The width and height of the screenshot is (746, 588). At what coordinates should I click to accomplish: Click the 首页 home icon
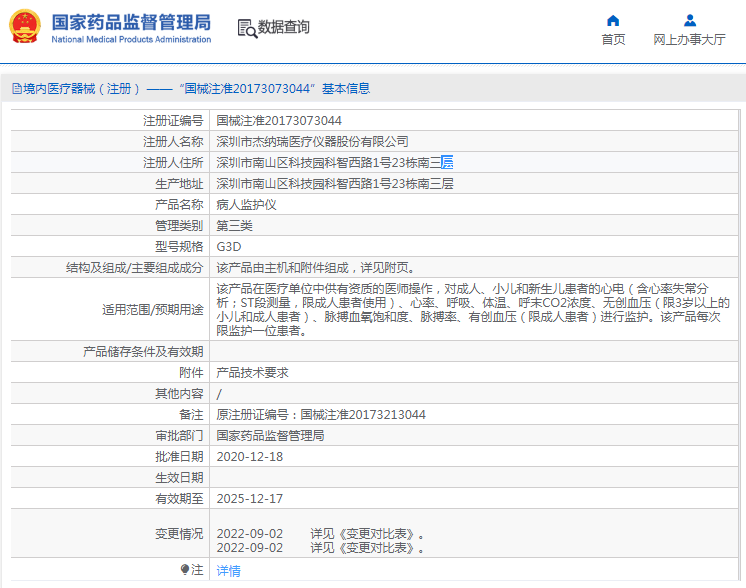pyautogui.click(x=613, y=20)
